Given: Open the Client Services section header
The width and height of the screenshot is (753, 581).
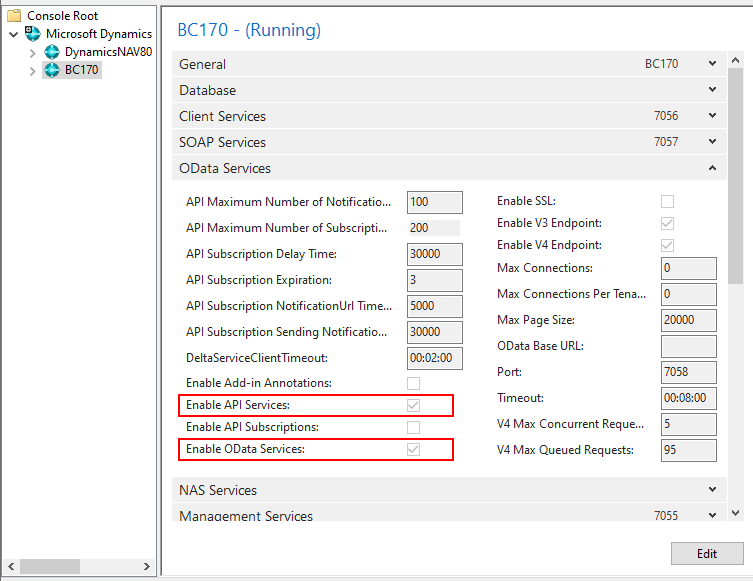Looking at the screenshot, I should (x=222, y=116).
